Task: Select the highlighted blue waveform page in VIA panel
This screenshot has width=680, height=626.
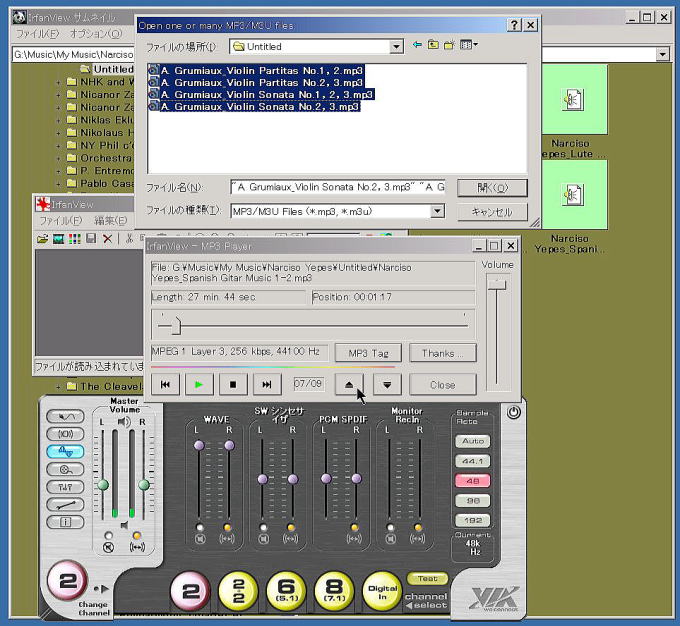Action: click(x=65, y=452)
